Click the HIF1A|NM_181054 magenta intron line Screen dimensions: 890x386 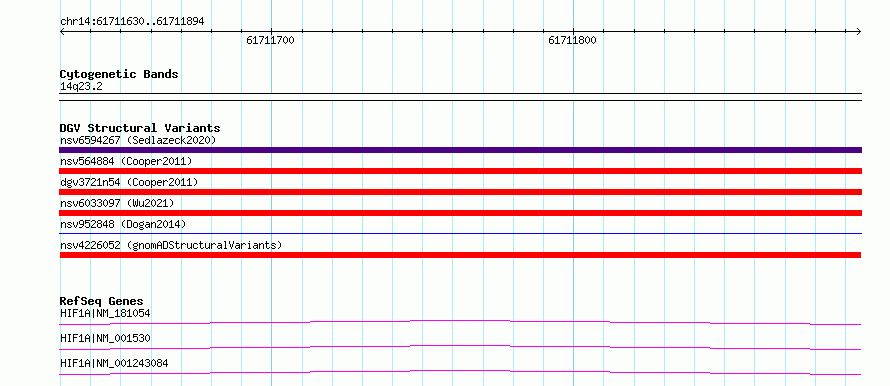[x=461, y=322]
